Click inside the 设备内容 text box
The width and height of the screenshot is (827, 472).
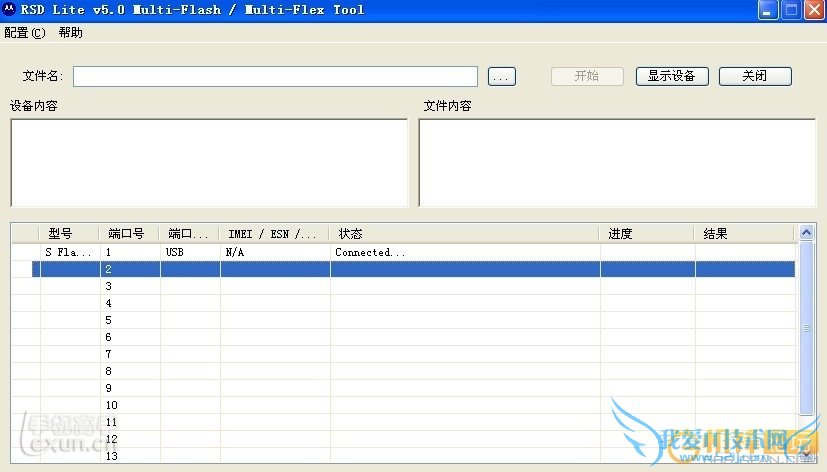coord(209,162)
